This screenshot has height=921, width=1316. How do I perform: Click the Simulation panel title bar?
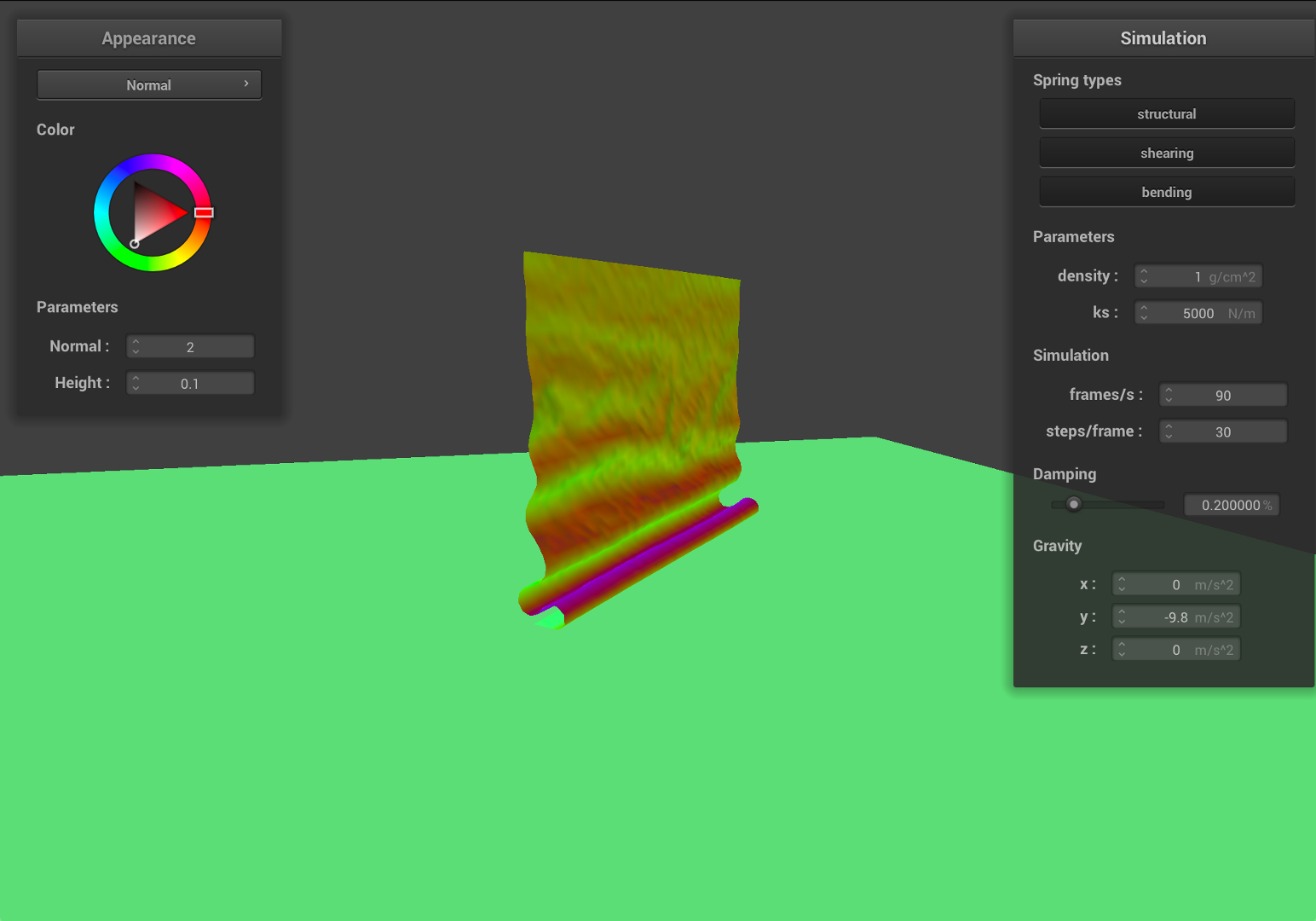pyautogui.click(x=1163, y=38)
